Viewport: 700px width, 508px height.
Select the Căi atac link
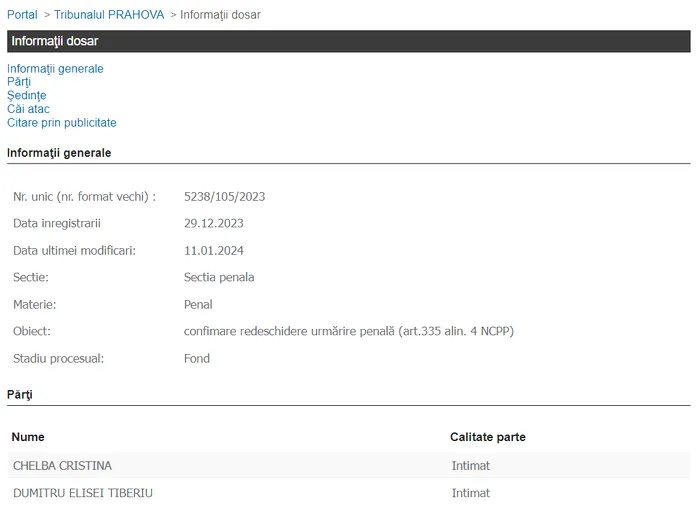[28, 109]
